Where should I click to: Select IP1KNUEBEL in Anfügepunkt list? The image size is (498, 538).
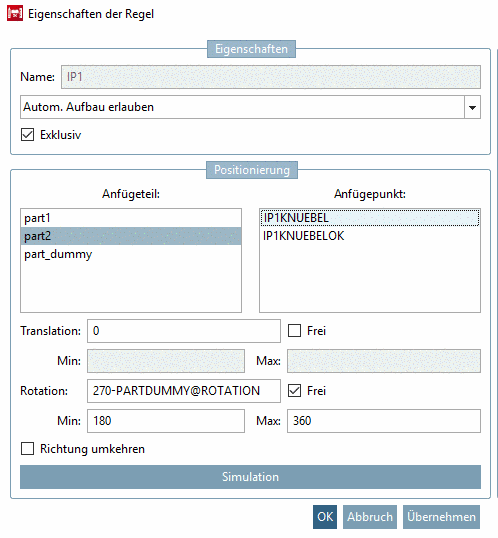pyautogui.click(x=370, y=218)
